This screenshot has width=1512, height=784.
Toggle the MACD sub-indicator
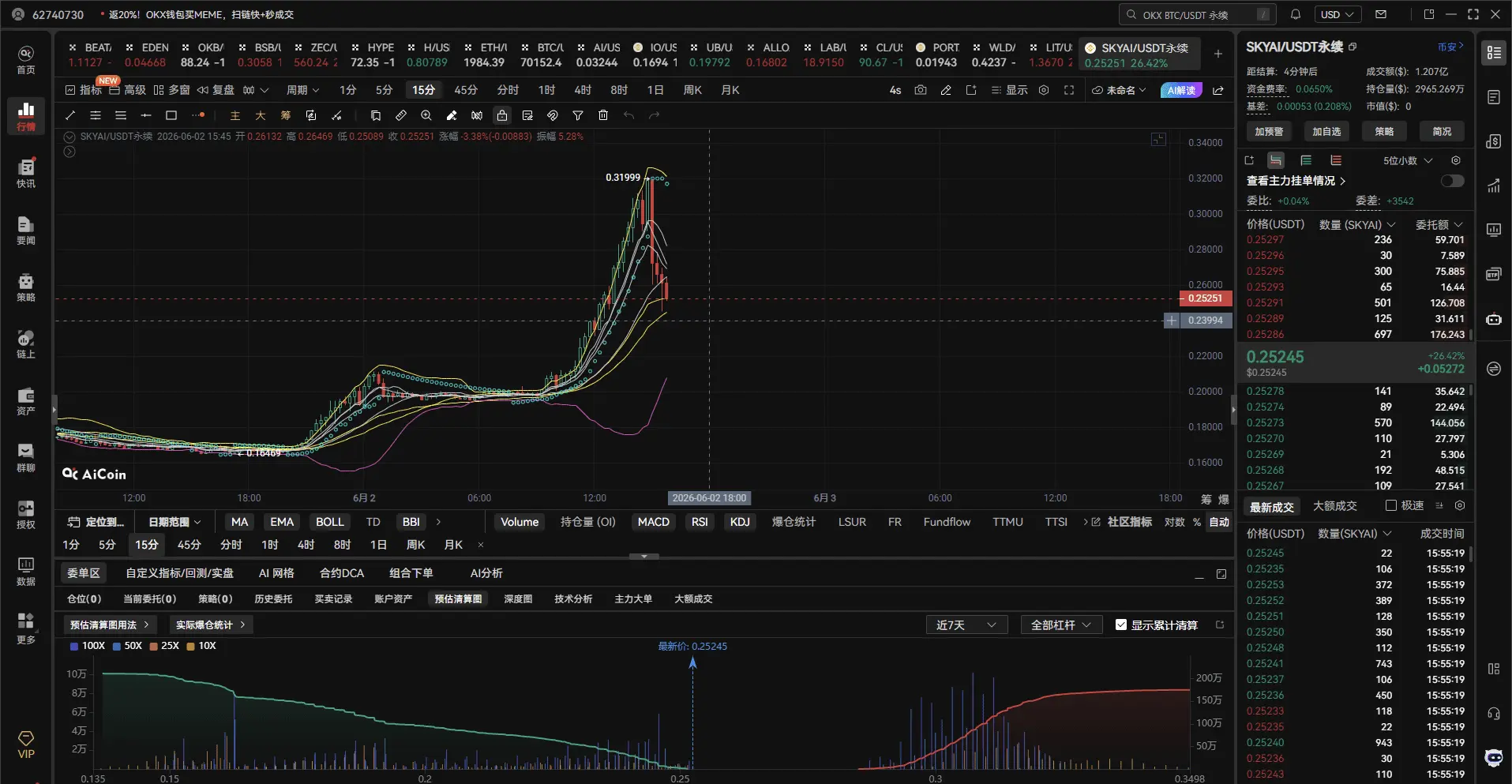tap(654, 522)
